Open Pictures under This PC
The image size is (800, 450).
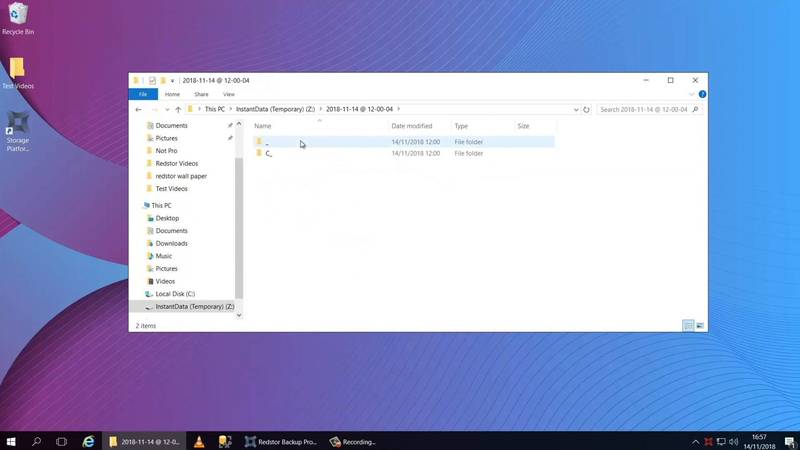166,269
